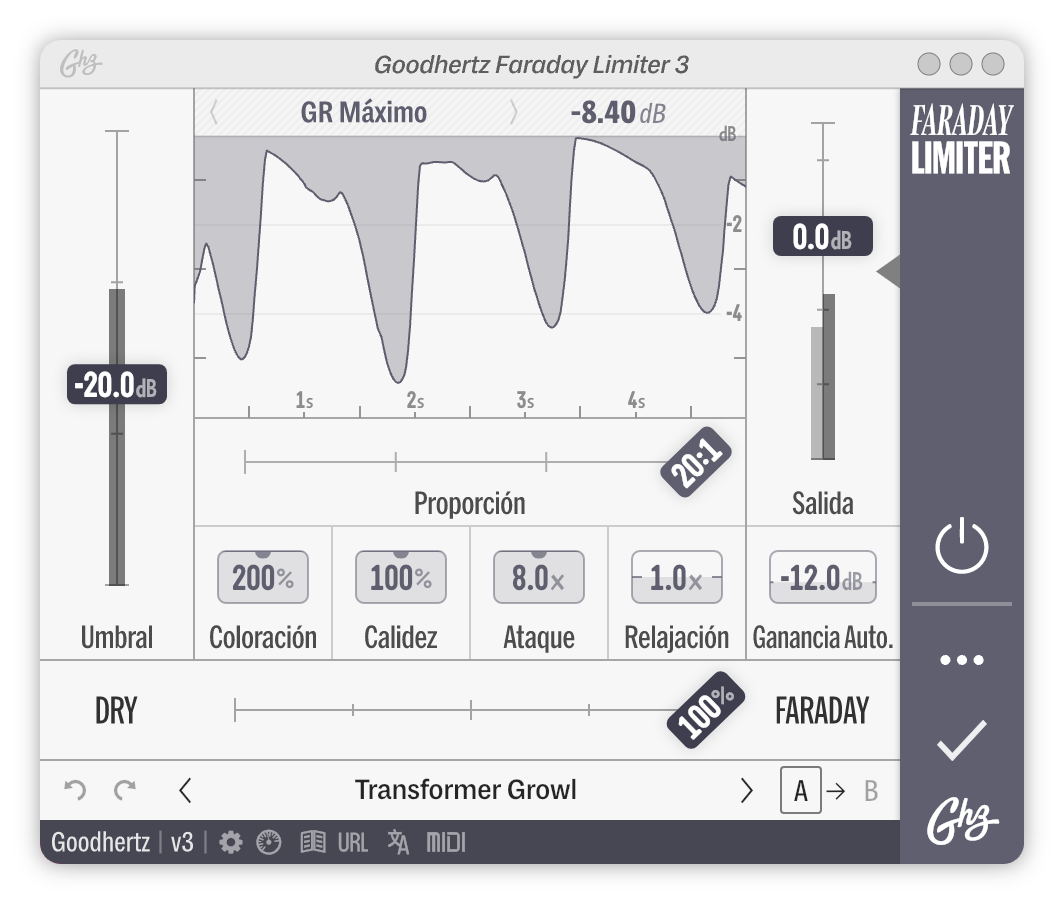
Task: Click the Ghz logo at sidebar bottom
Action: pyautogui.click(x=962, y=821)
